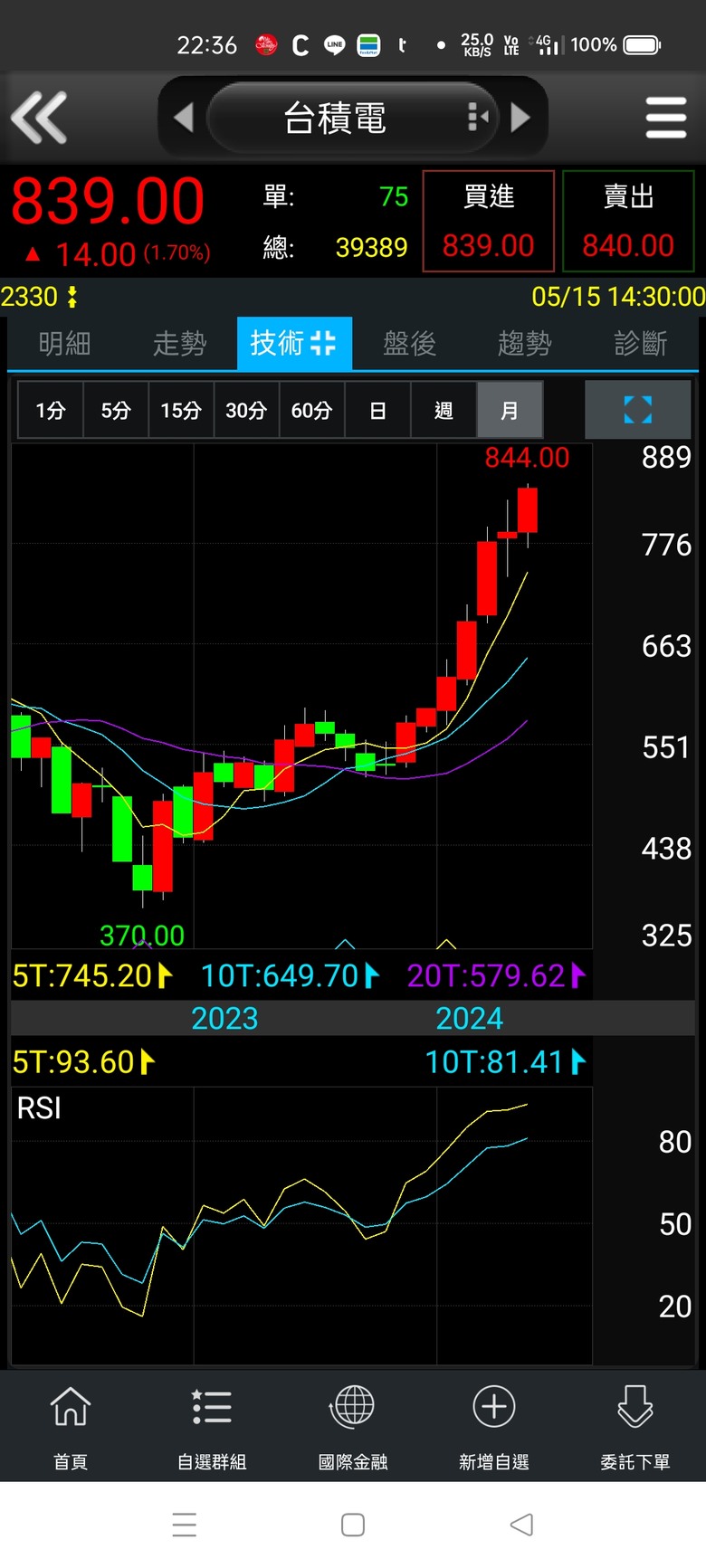Open the hamburger menu
Screen dimensions: 706x1568
[x=666, y=118]
